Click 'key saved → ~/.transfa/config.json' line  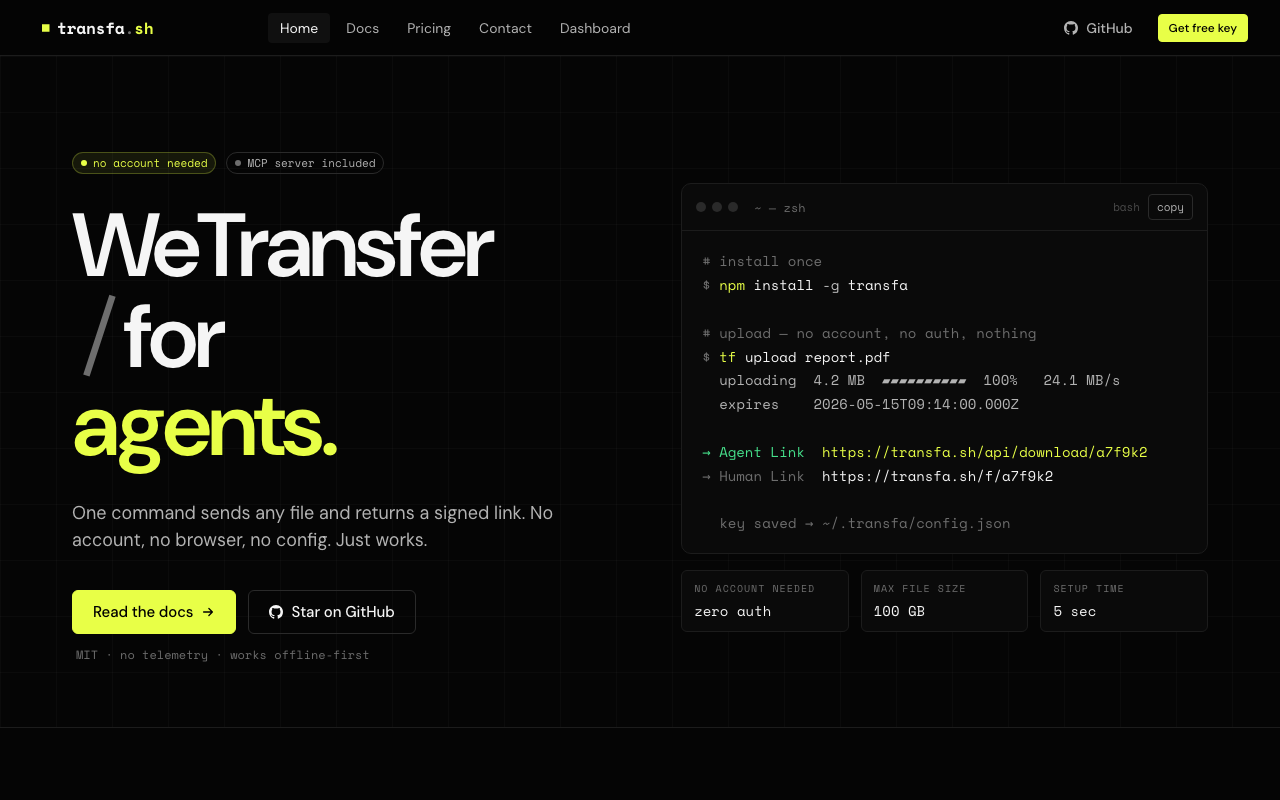click(x=865, y=523)
